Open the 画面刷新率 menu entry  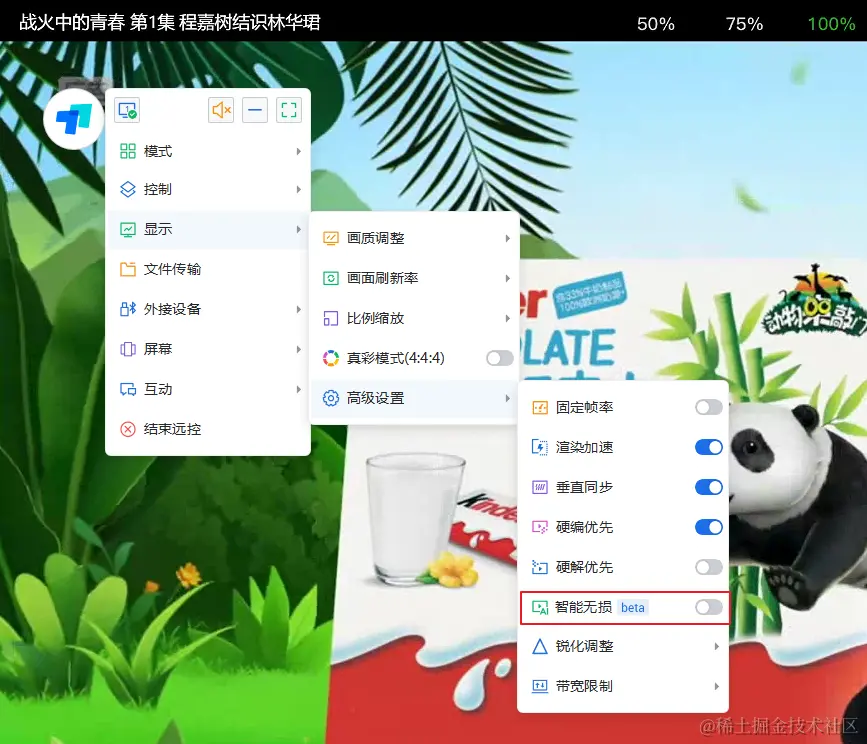(415, 278)
